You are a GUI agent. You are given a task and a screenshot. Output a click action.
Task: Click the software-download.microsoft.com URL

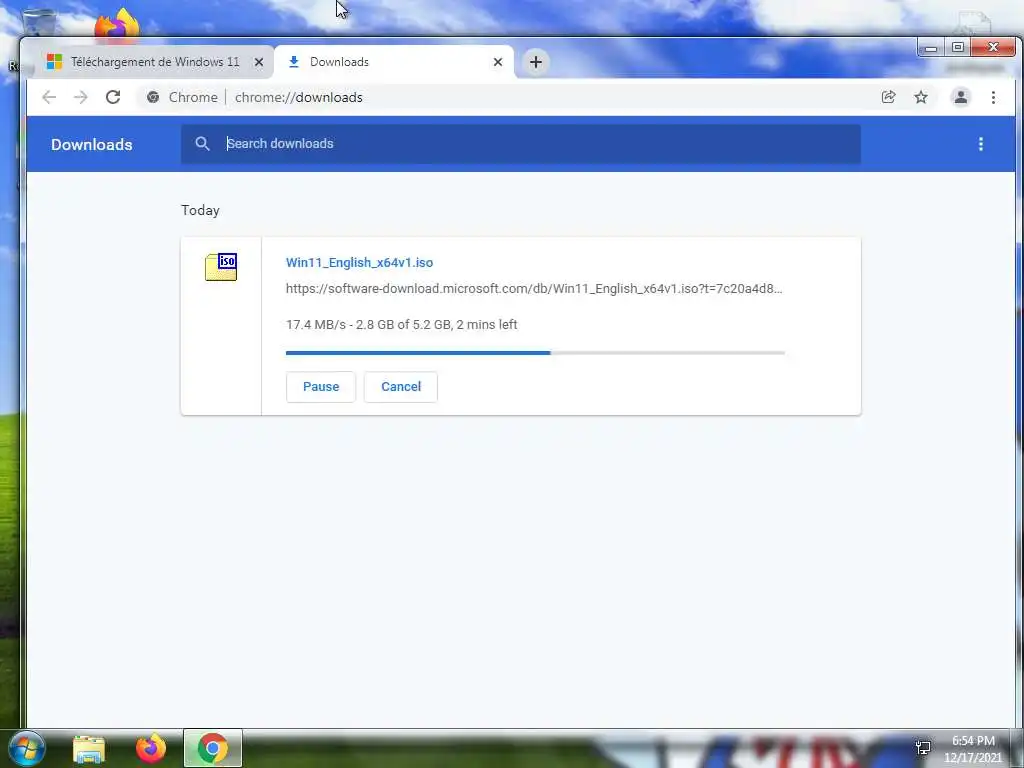534,289
